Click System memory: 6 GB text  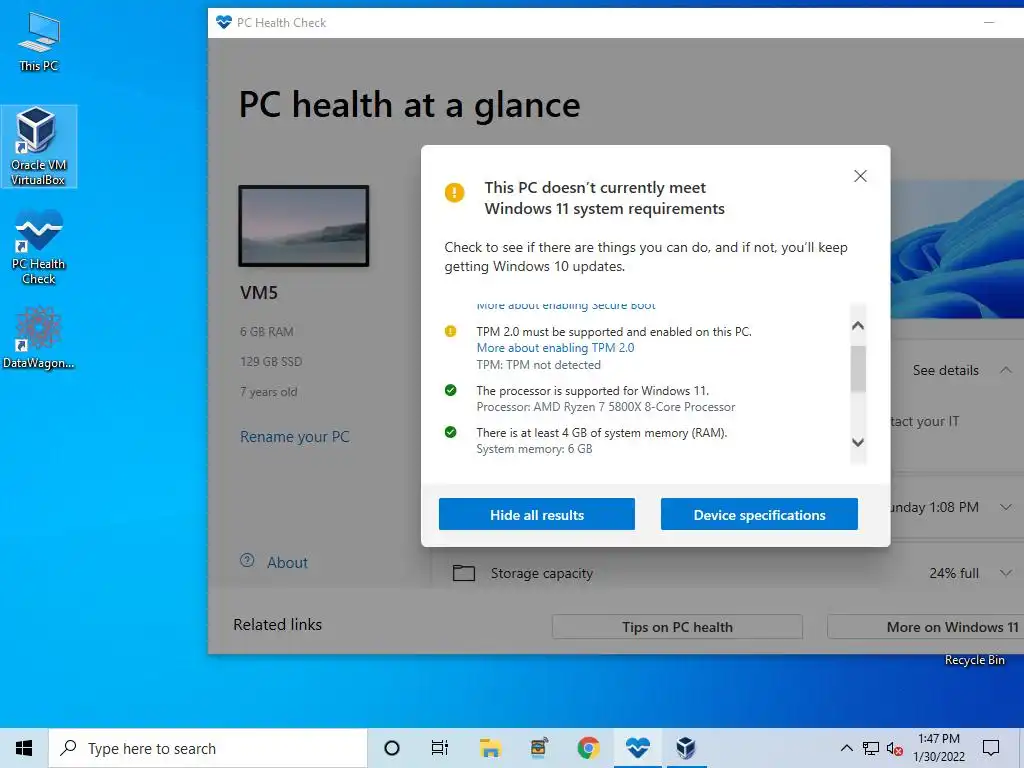click(x=534, y=449)
